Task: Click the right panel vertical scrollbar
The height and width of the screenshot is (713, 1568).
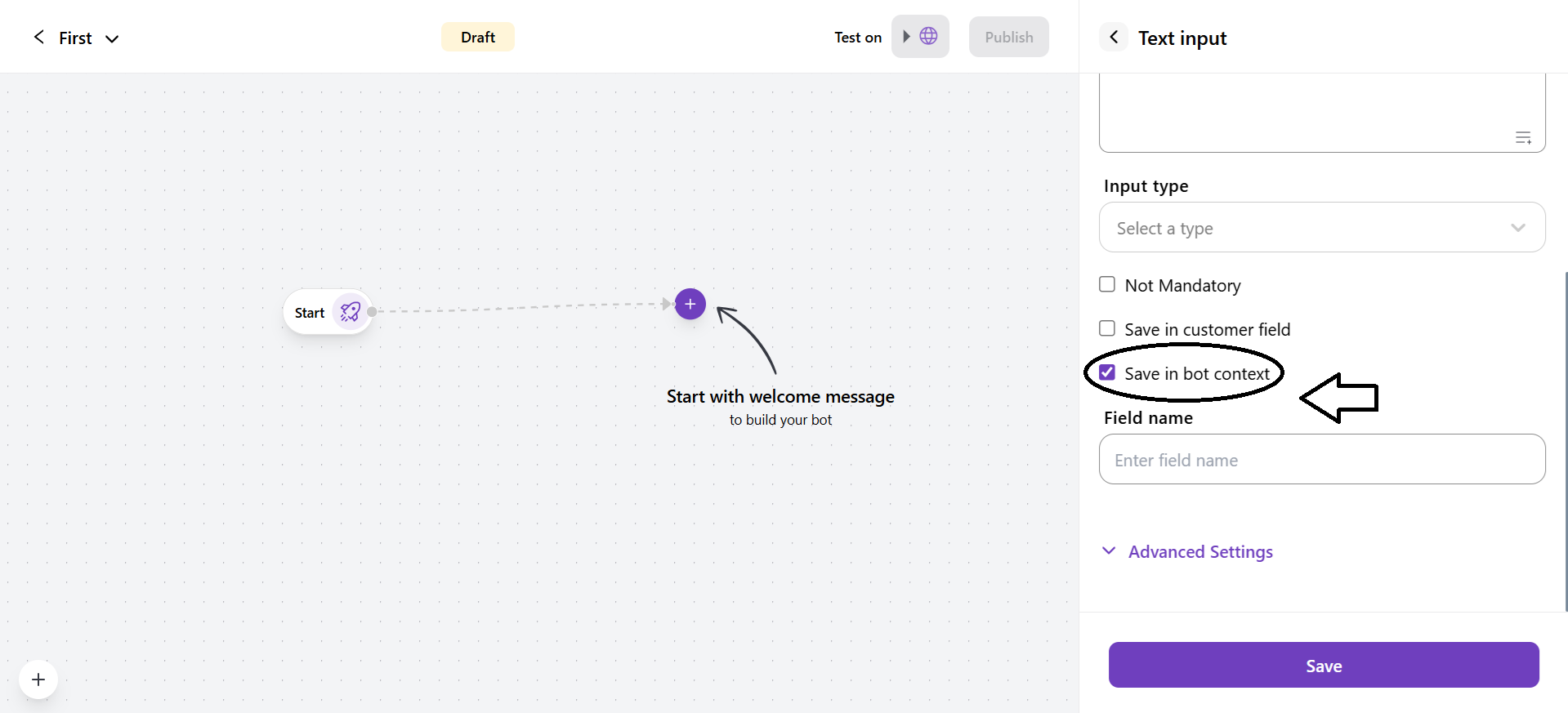Action: click(1565, 441)
